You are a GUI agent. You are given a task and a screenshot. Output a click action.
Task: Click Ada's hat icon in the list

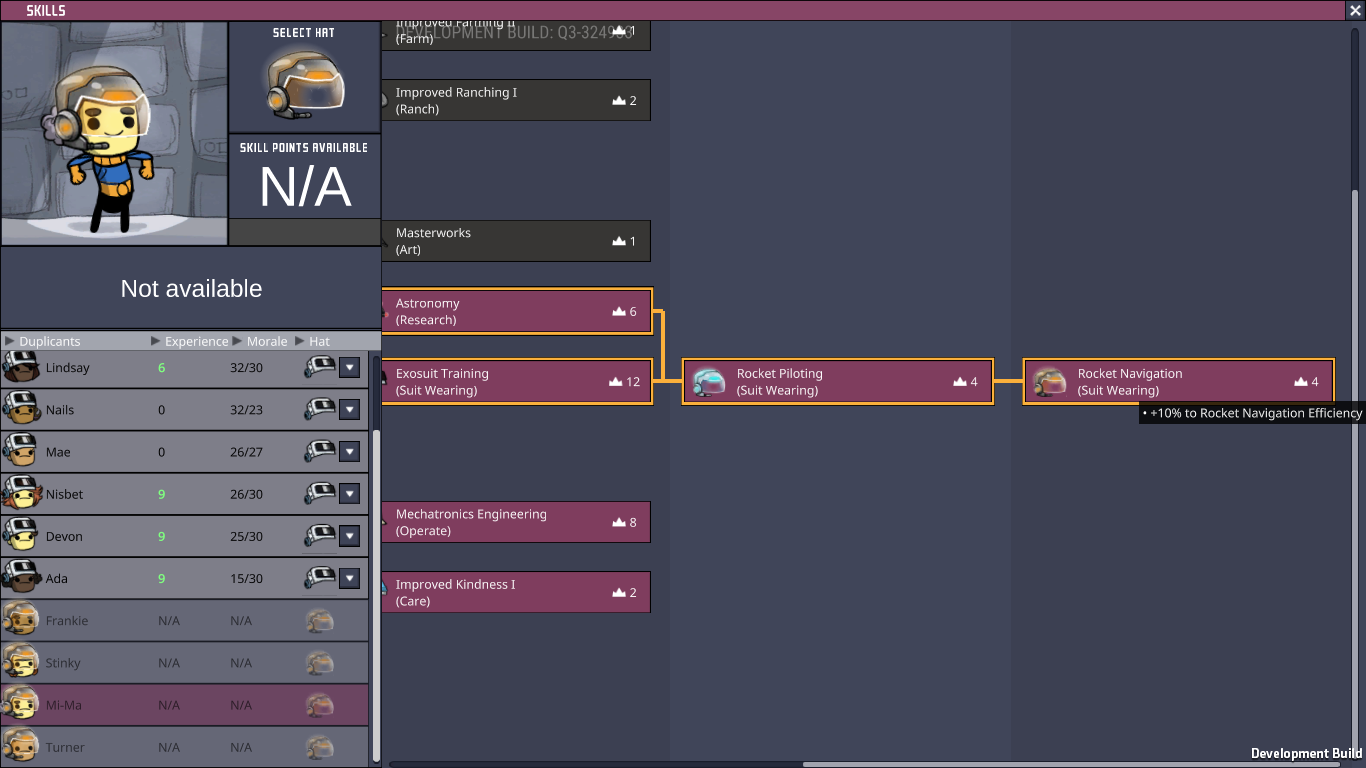[x=319, y=578]
